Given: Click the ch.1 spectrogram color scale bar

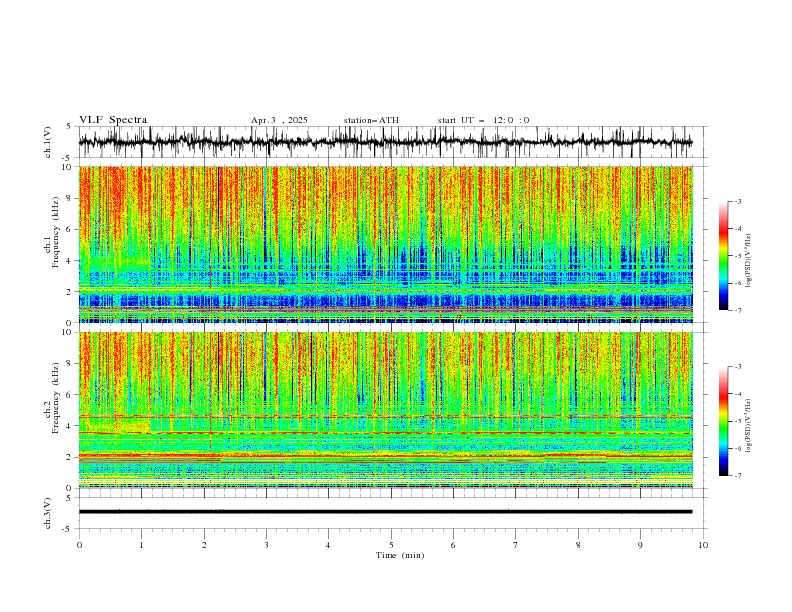Looking at the screenshot, I should coord(723,256).
